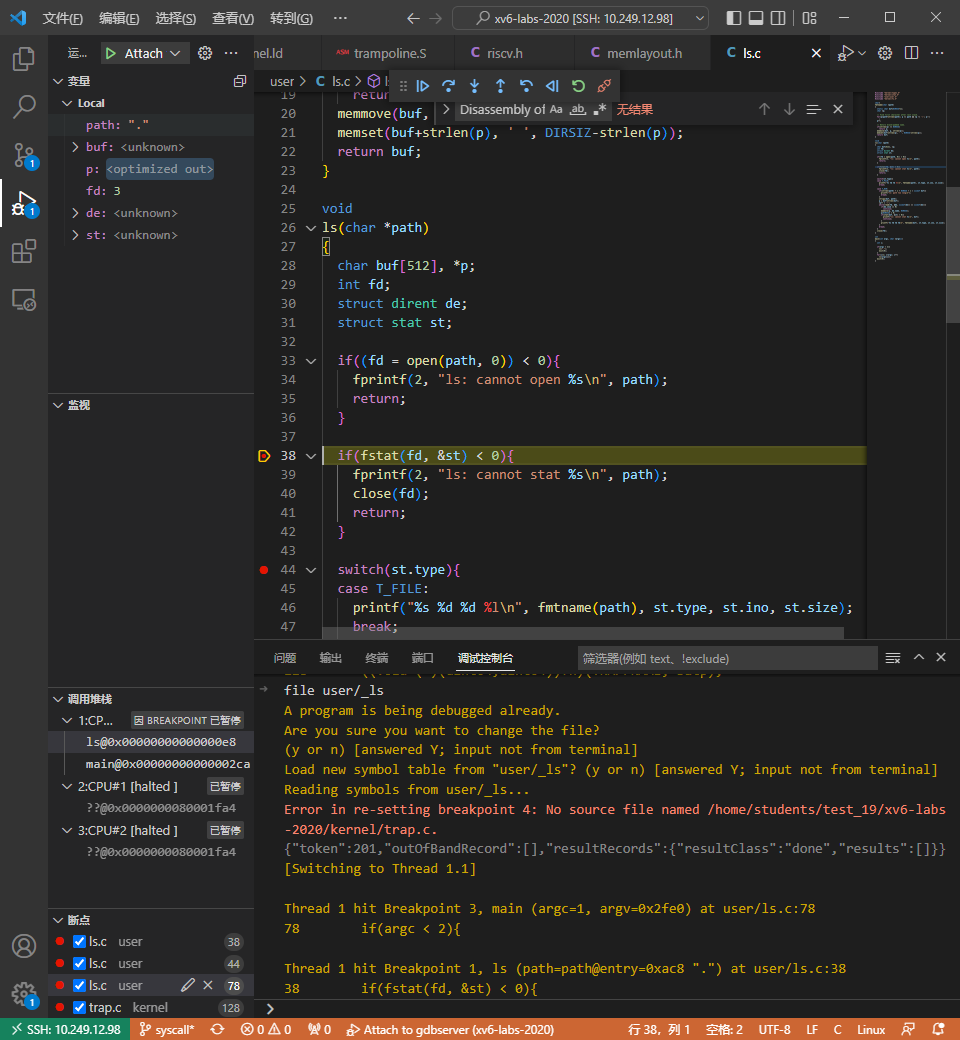Disconnect the debugger using the plug icon
This screenshot has width=960, height=1040.
[604, 86]
